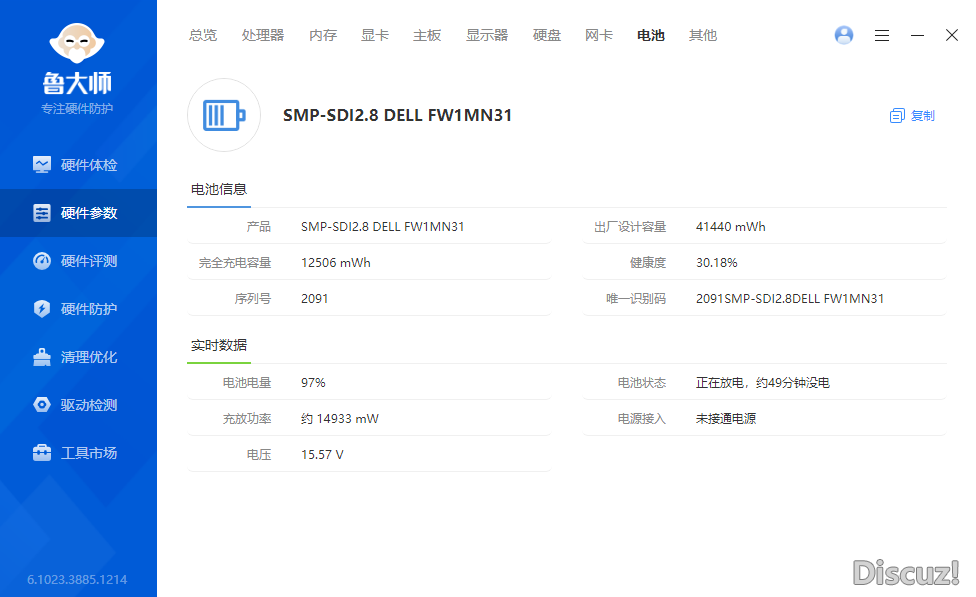Click the 电池状态 label
This screenshot has height=597, width=976.
coord(642,383)
